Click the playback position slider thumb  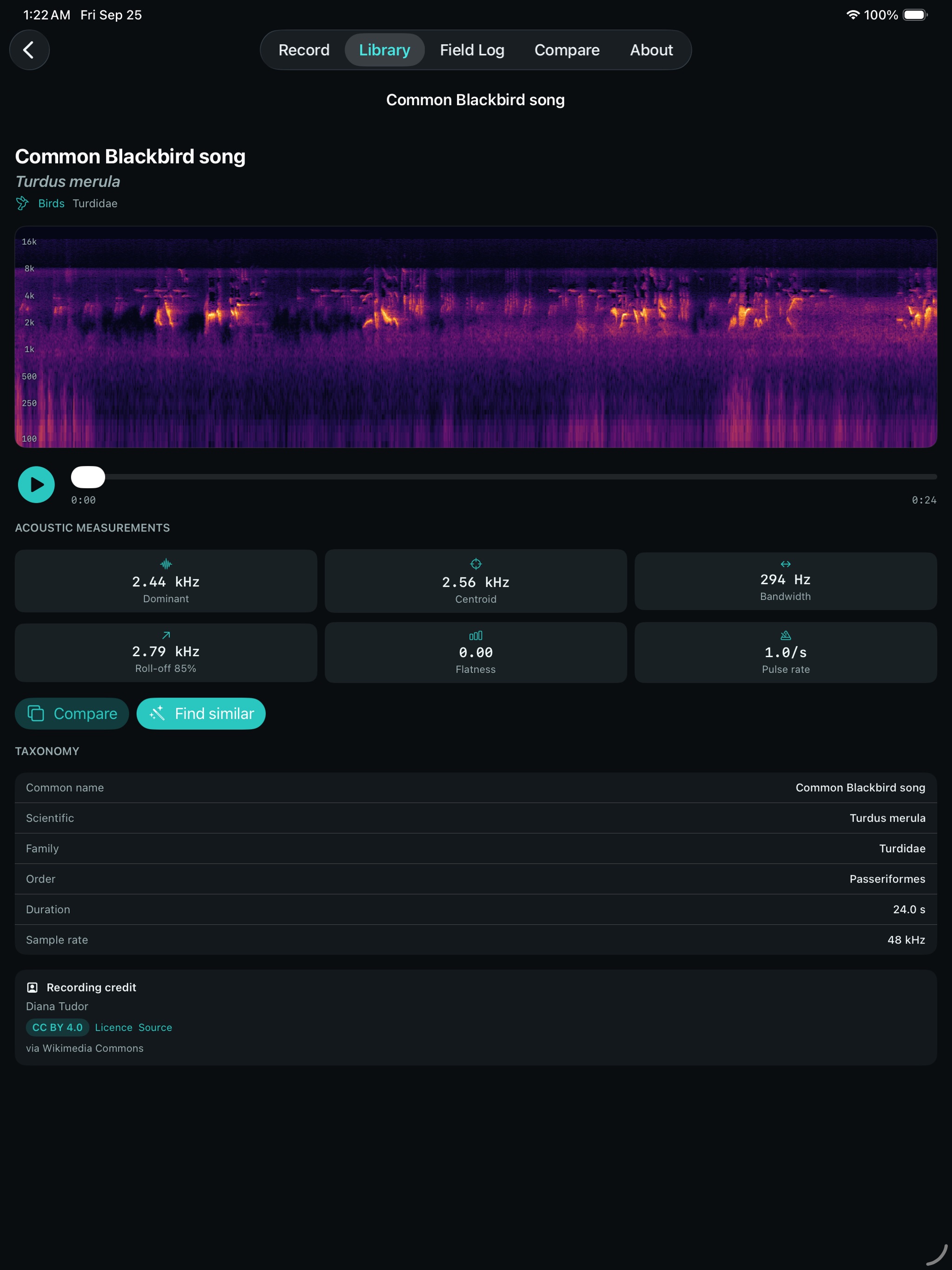click(x=88, y=477)
